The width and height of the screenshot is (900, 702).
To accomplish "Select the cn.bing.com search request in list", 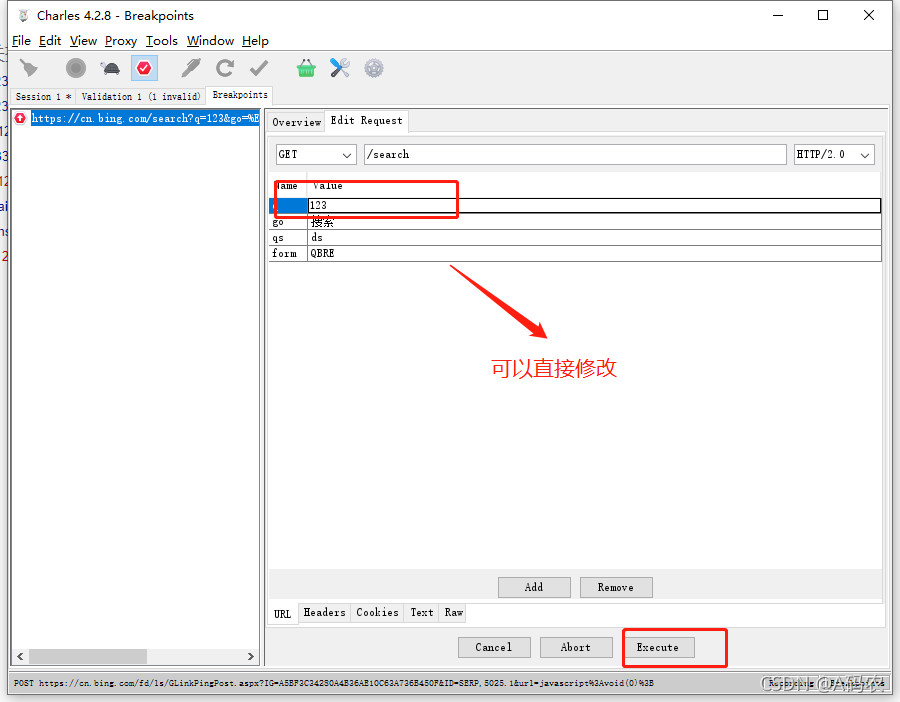I will [x=145, y=118].
